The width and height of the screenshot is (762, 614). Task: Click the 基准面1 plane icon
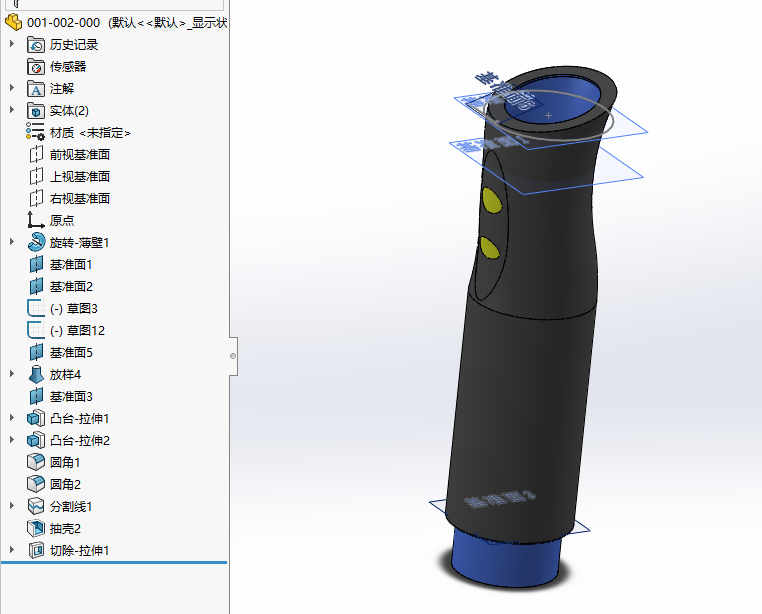coord(36,264)
